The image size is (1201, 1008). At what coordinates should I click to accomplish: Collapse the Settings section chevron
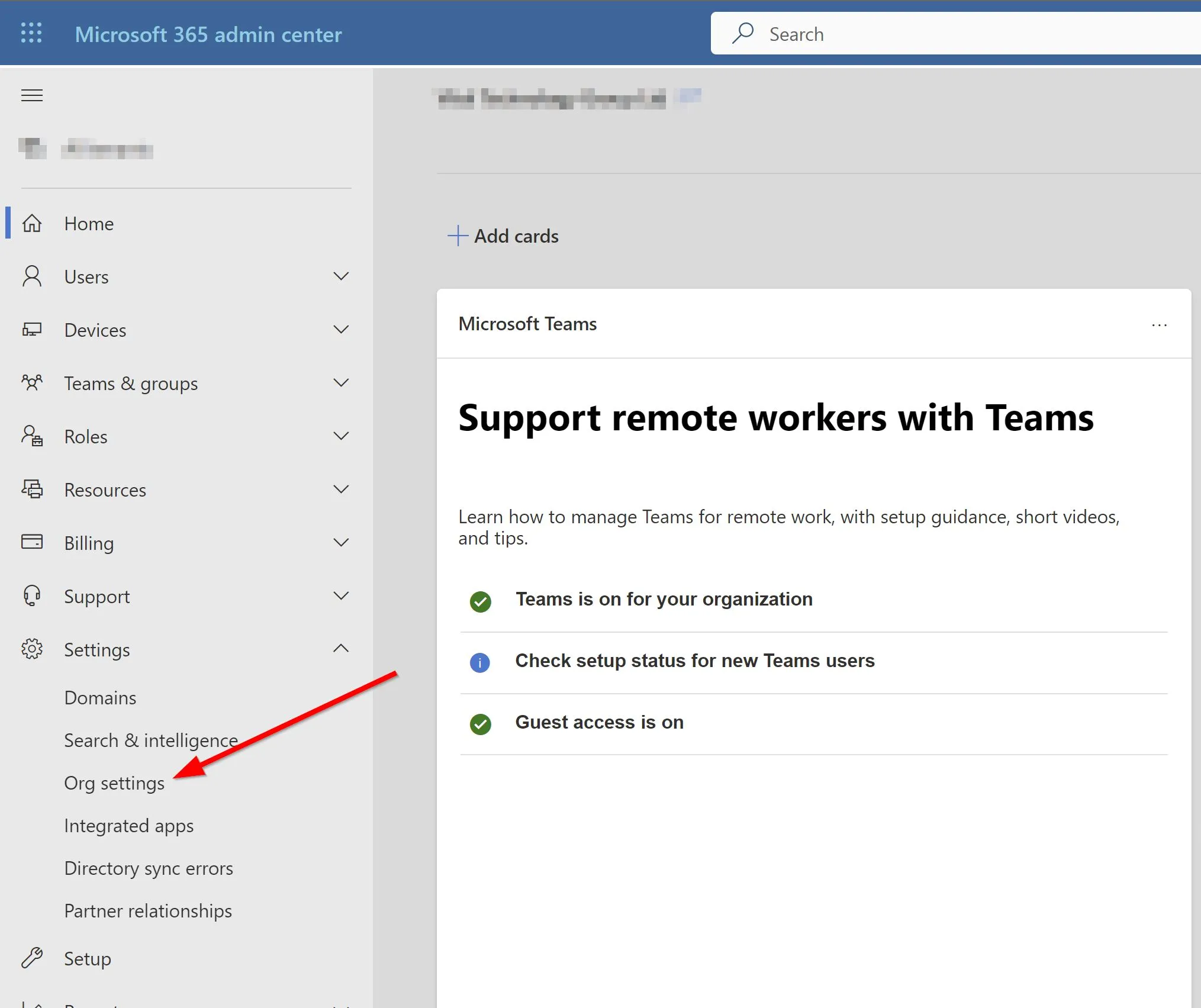pos(341,649)
